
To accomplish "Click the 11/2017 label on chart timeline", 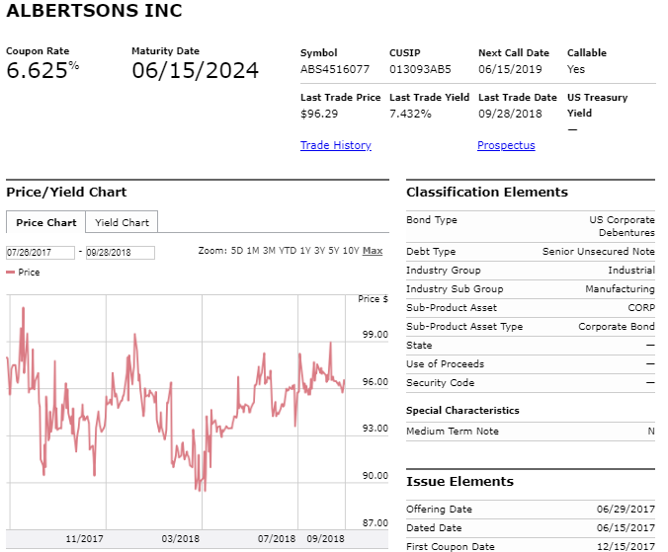I will click(84, 539).
